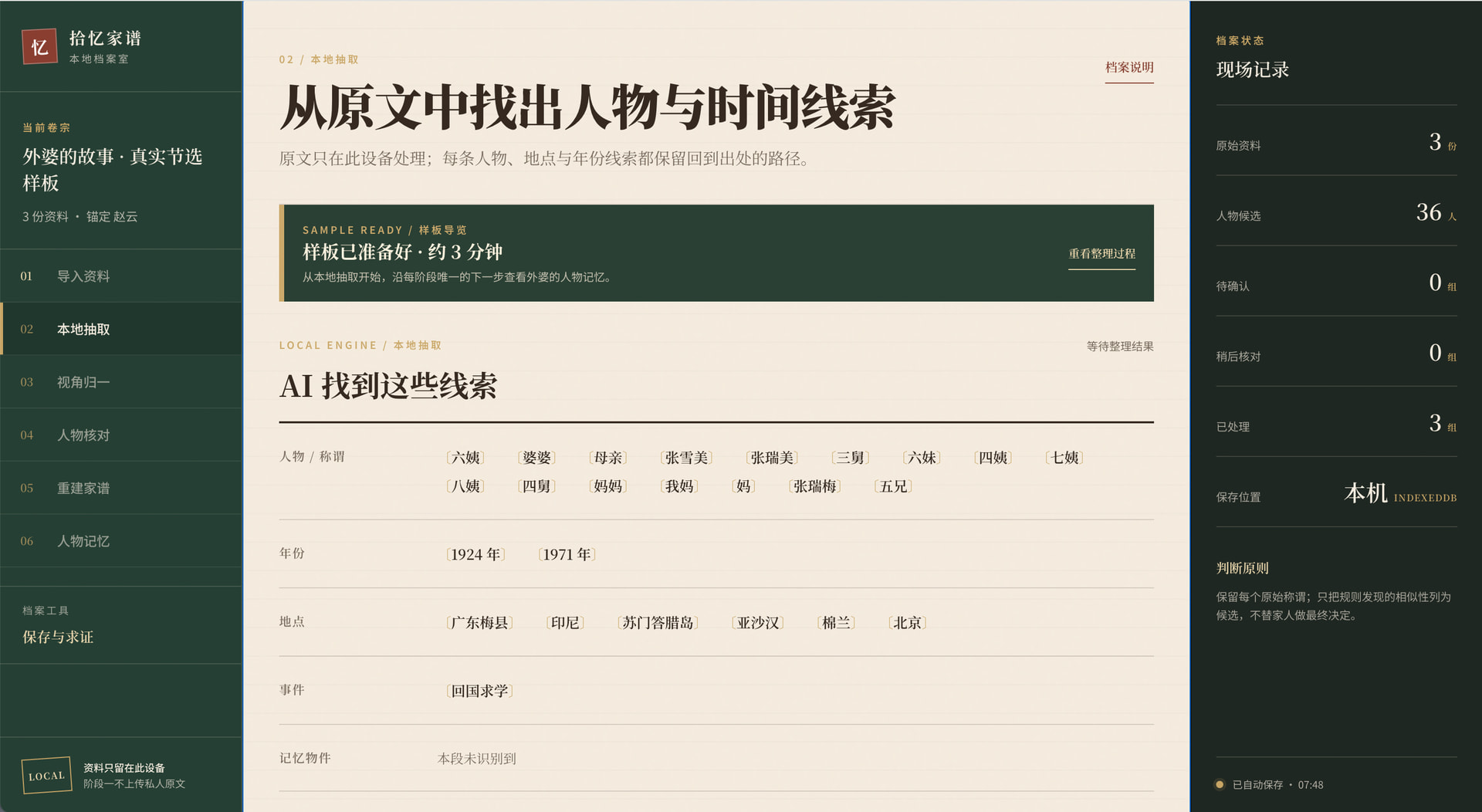Click the 张瑞美 name tag
Screen dimensions: 1482x812
pyautogui.click(x=772, y=458)
